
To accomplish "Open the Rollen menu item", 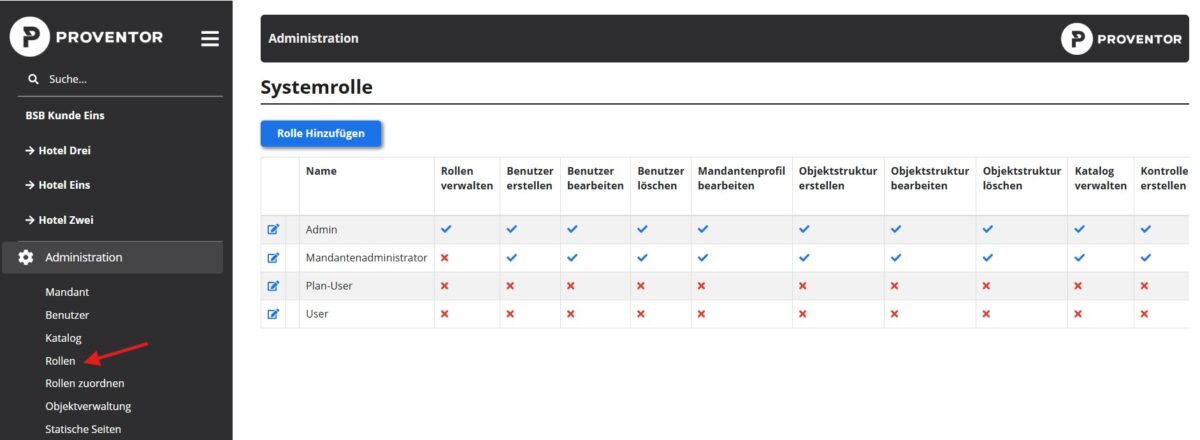I will click(x=60, y=360).
